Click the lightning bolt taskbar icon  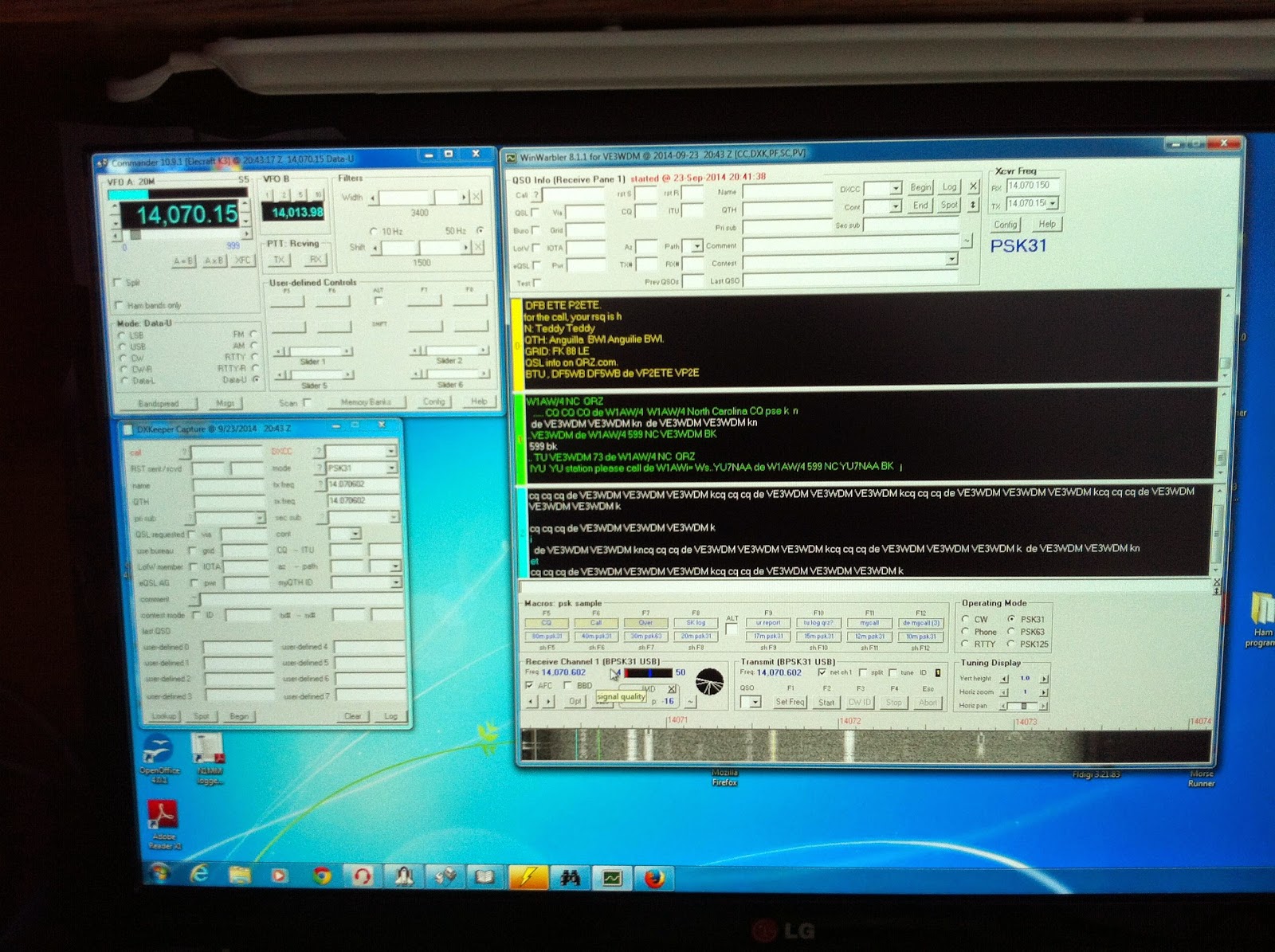coord(528,877)
